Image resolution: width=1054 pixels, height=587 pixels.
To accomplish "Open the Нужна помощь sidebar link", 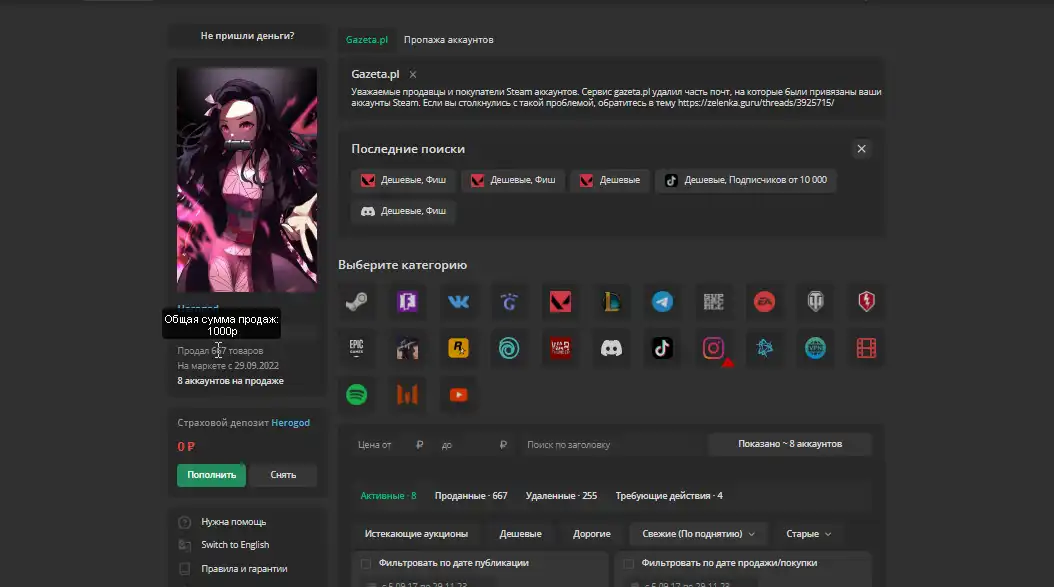I will pos(234,522).
